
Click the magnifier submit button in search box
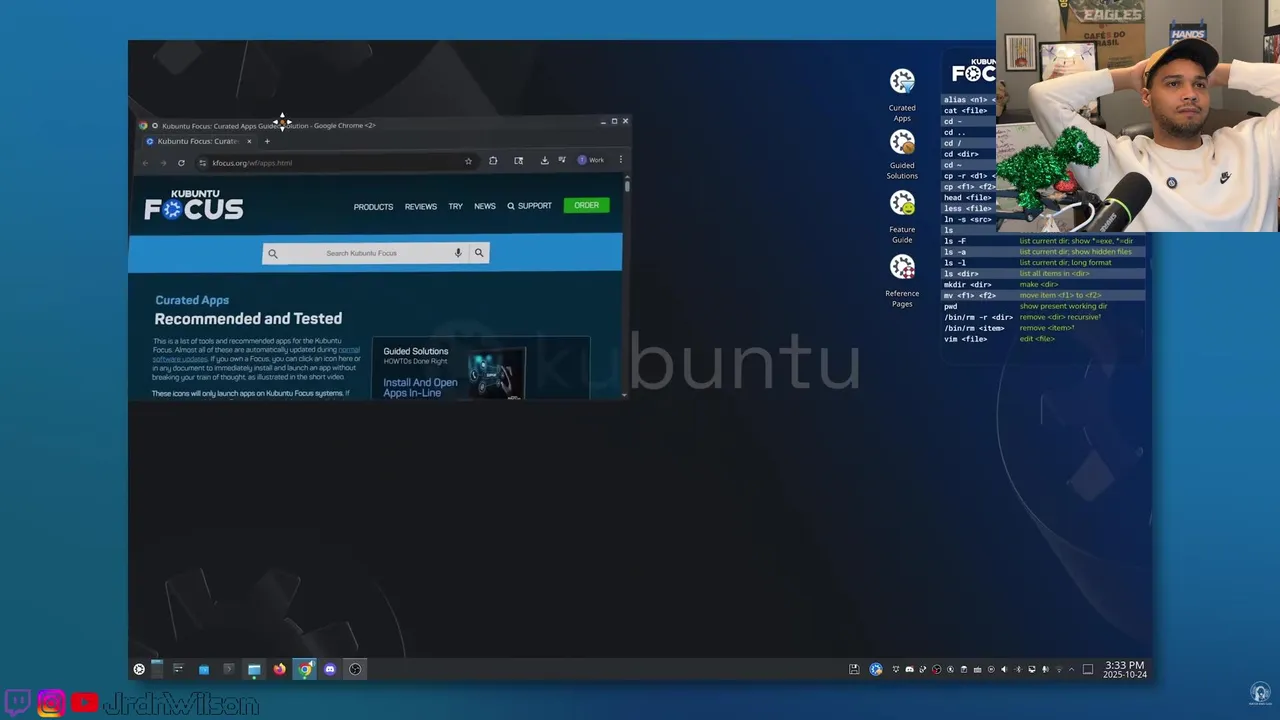[479, 253]
